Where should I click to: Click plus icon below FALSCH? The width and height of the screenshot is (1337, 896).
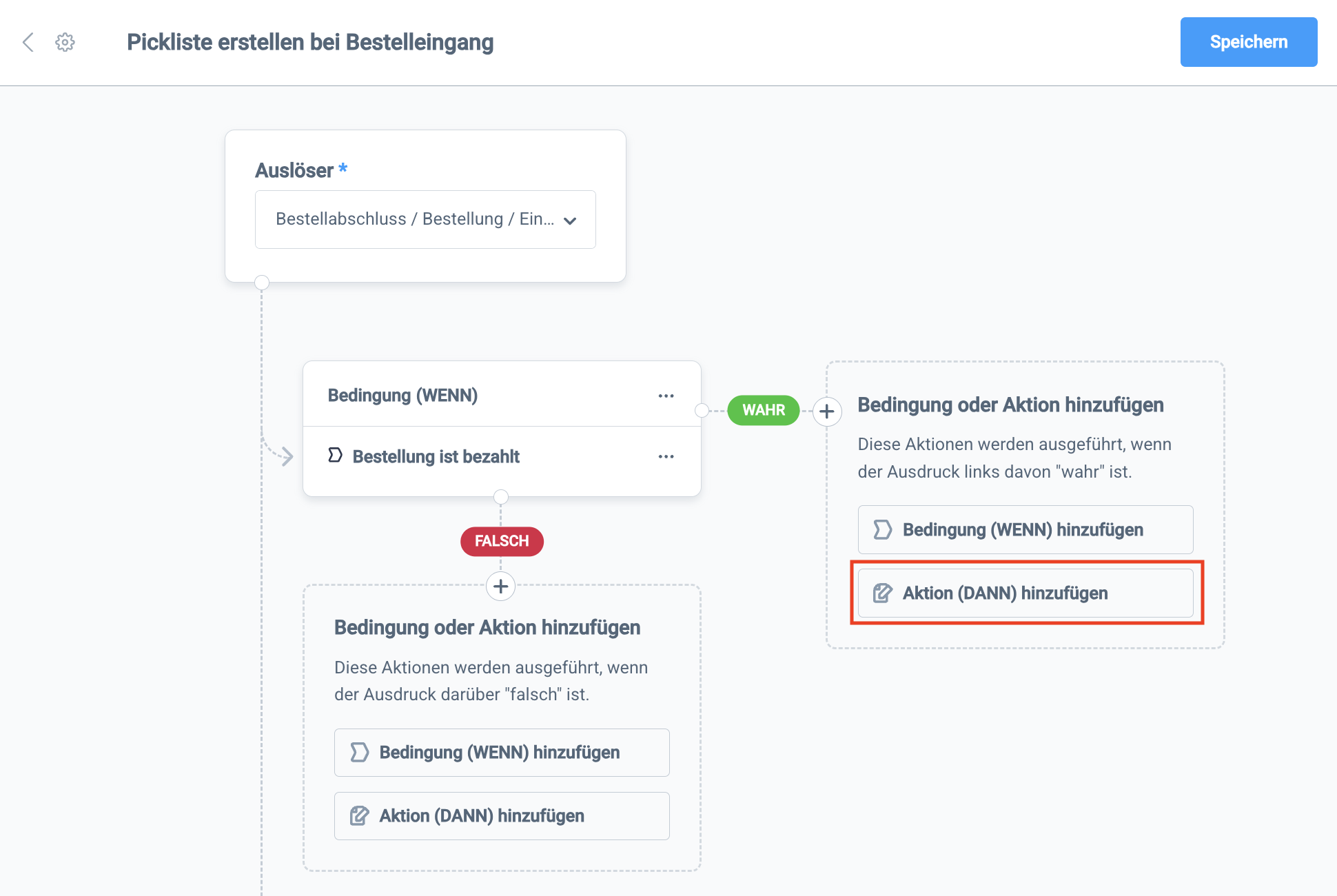501,587
